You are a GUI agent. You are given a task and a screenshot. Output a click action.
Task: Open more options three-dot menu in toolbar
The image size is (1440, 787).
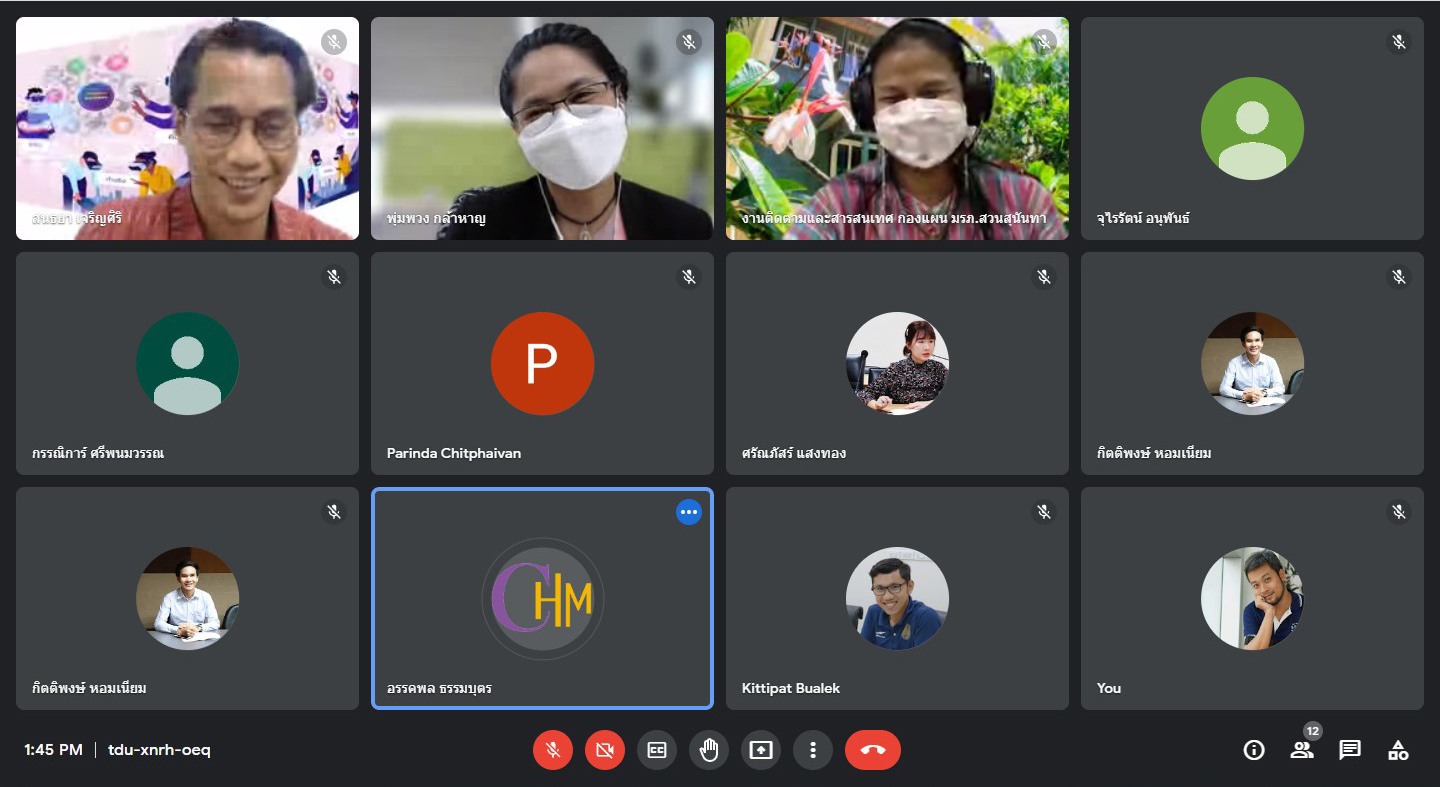pos(813,750)
